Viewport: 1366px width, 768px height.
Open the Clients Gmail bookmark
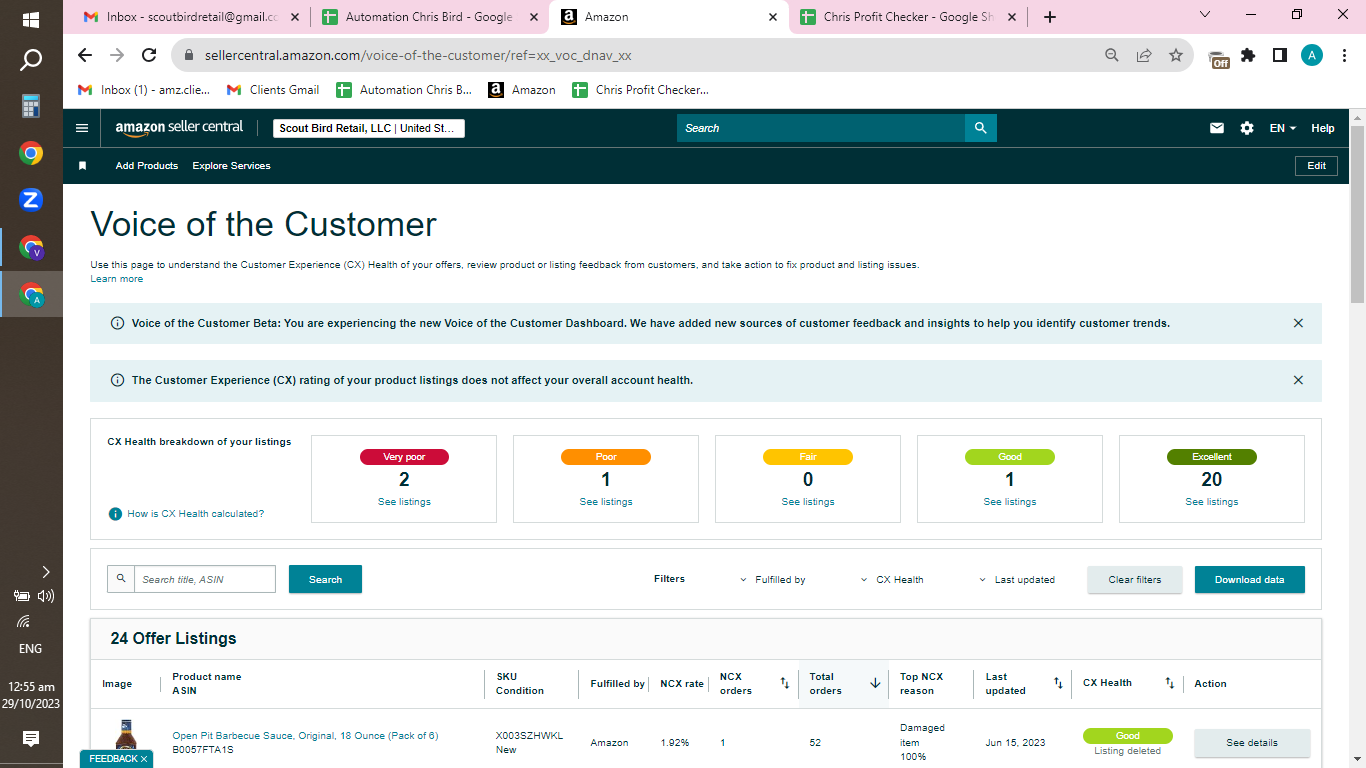[x=273, y=90]
